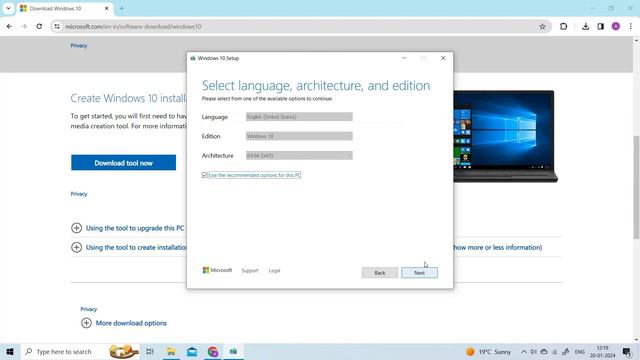Bookmark this page with the star icon
This screenshot has width=640, height=360.
click(x=542, y=27)
